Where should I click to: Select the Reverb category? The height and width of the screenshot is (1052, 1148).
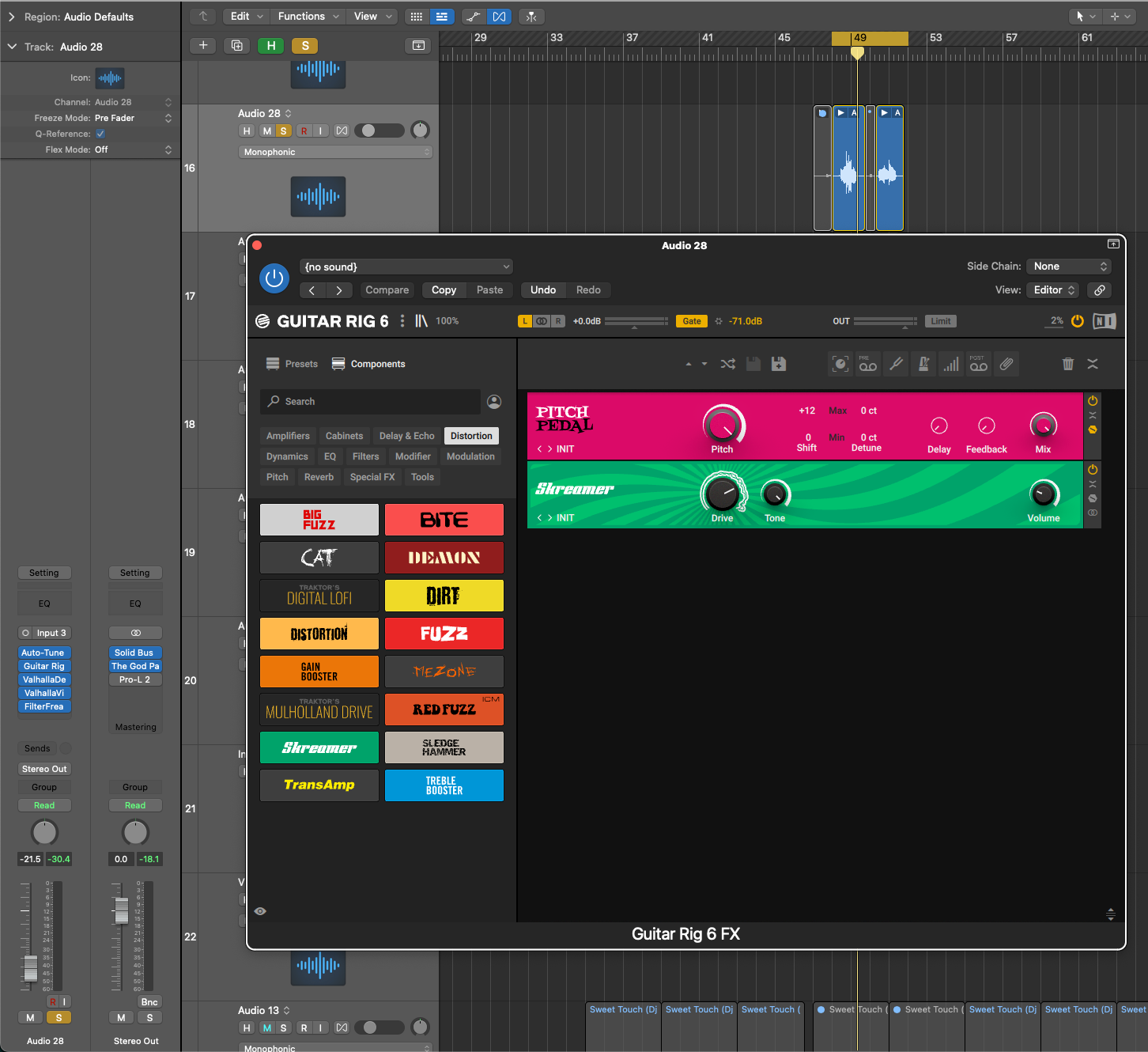tap(319, 477)
